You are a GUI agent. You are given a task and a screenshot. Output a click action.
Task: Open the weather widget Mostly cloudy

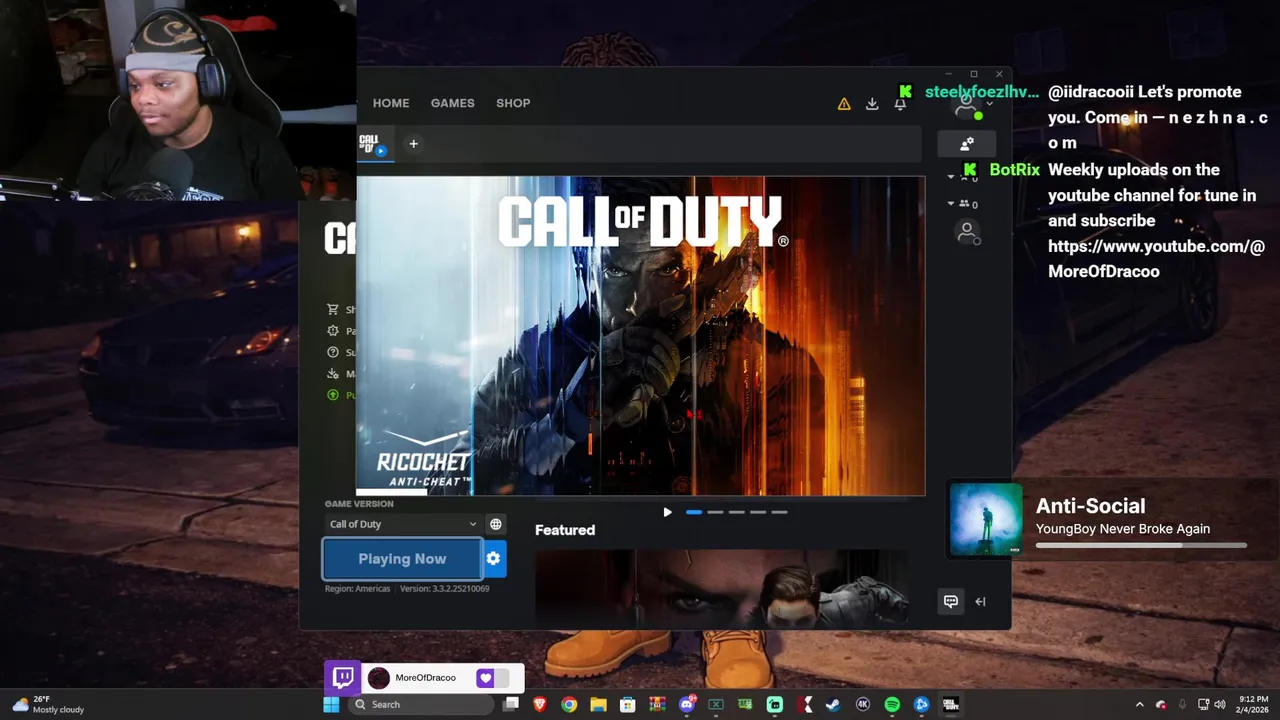(x=48, y=705)
